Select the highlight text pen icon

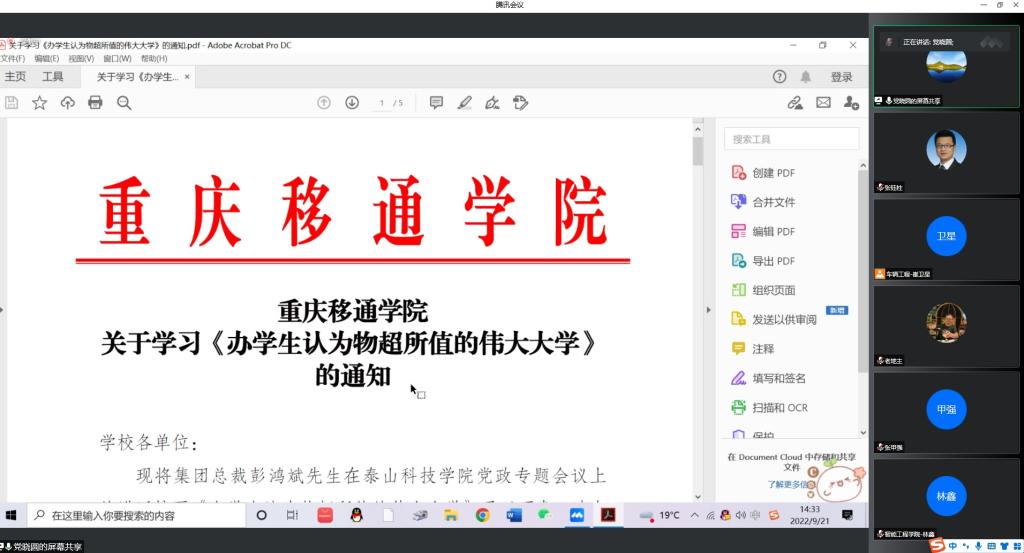pos(464,103)
